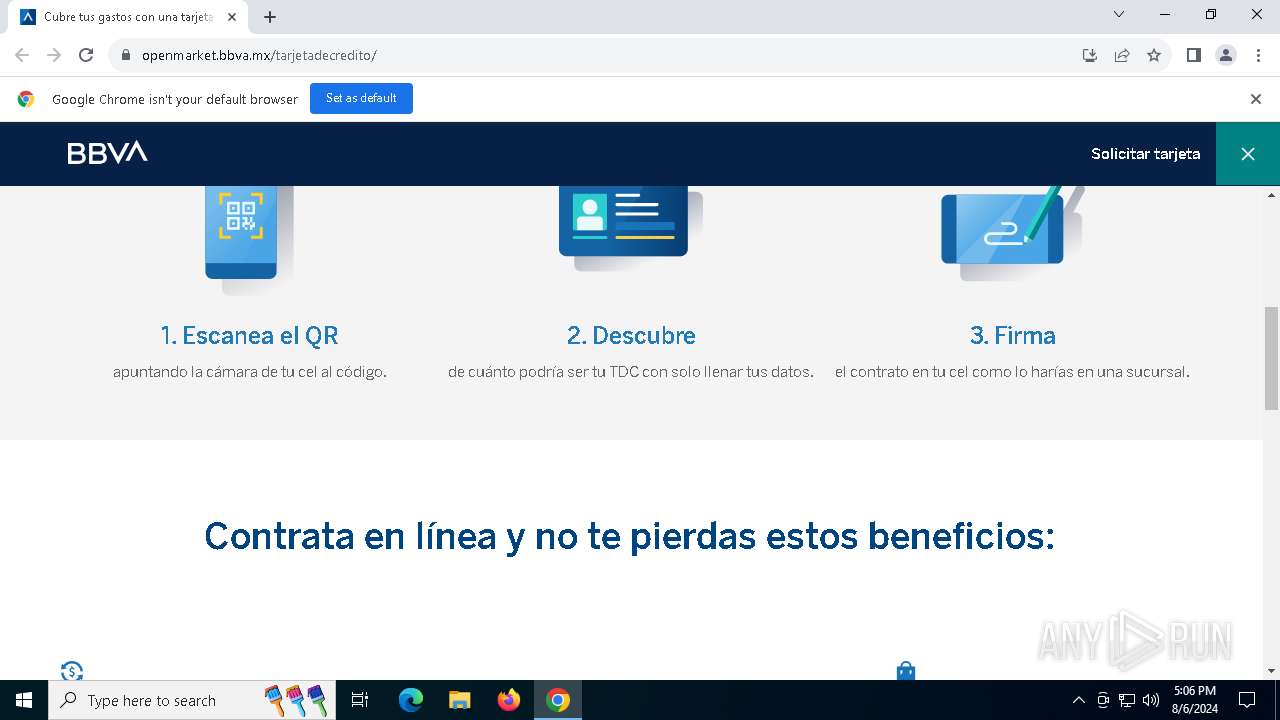The image size is (1280, 720).
Task: Click the page vertical scrollbar thumb
Action: click(1271, 358)
